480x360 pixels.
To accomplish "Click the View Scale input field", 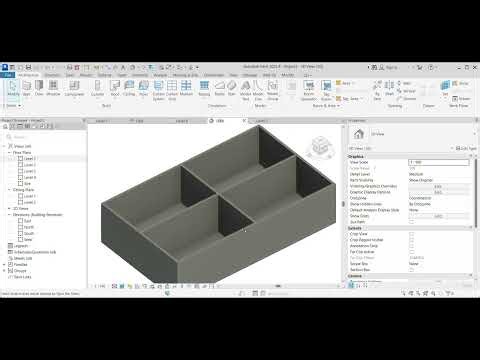I will [439, 162].
